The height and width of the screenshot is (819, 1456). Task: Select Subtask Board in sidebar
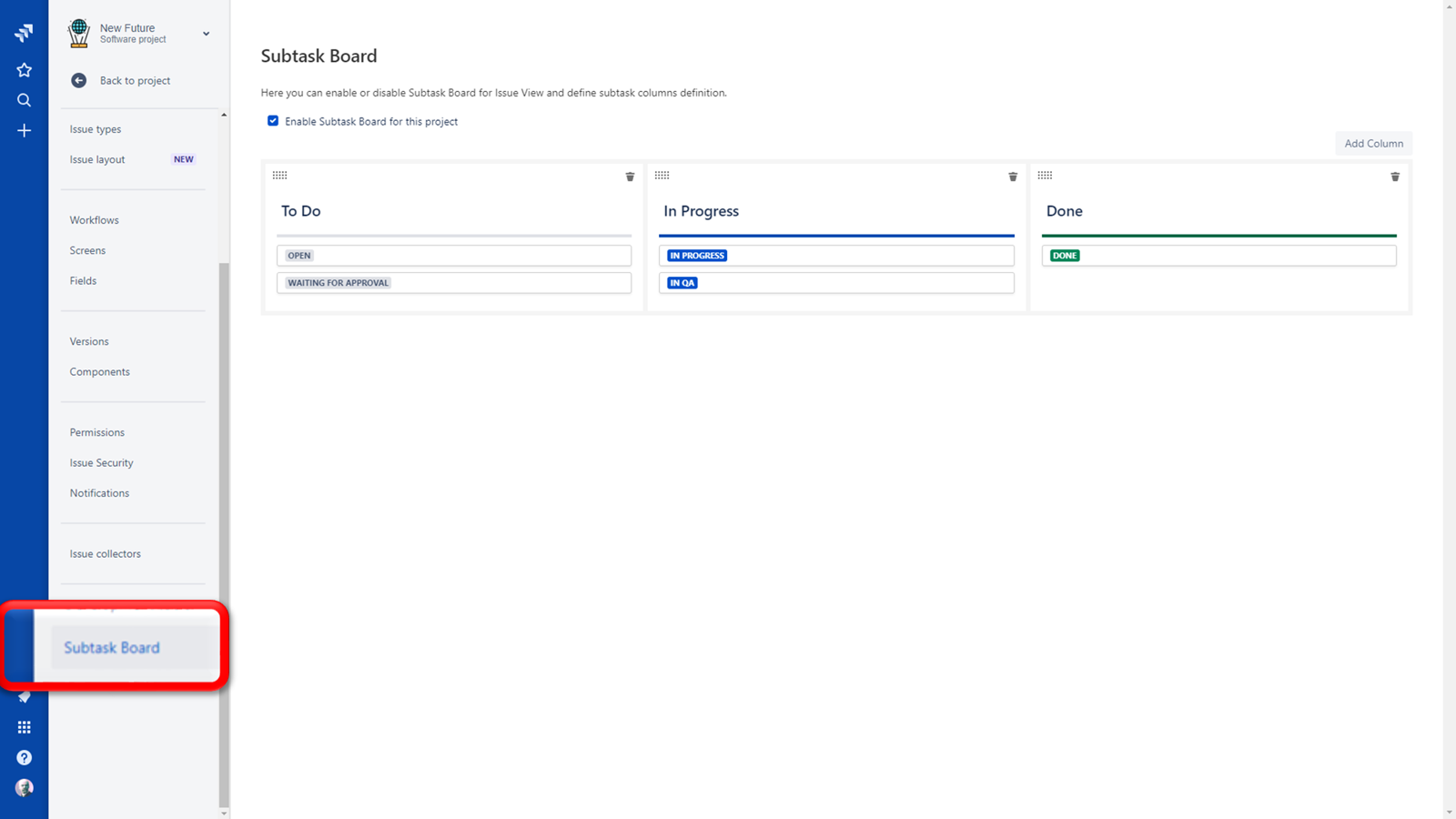tap(112, 648)
